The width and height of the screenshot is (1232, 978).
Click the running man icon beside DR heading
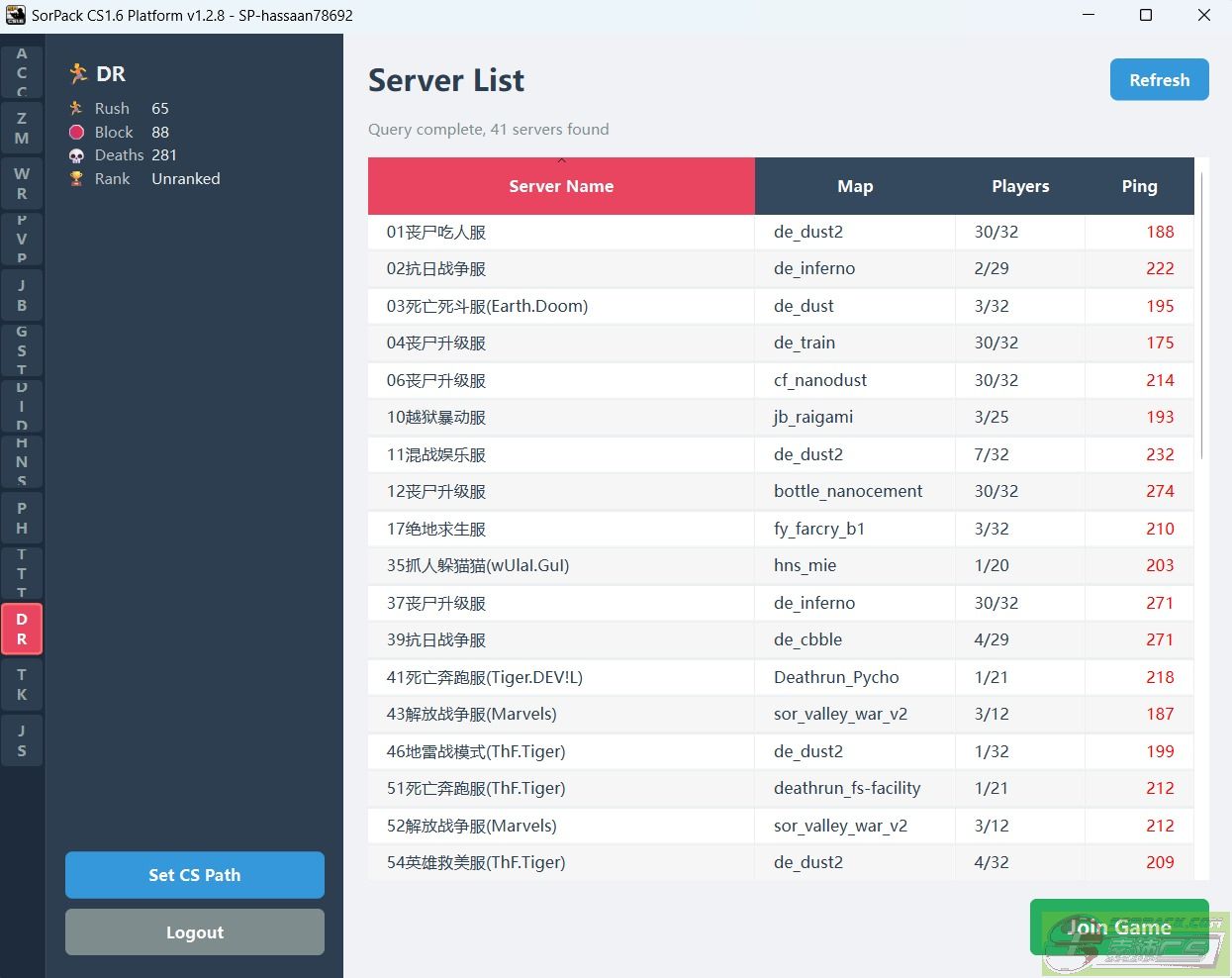(x=78, y=74)
